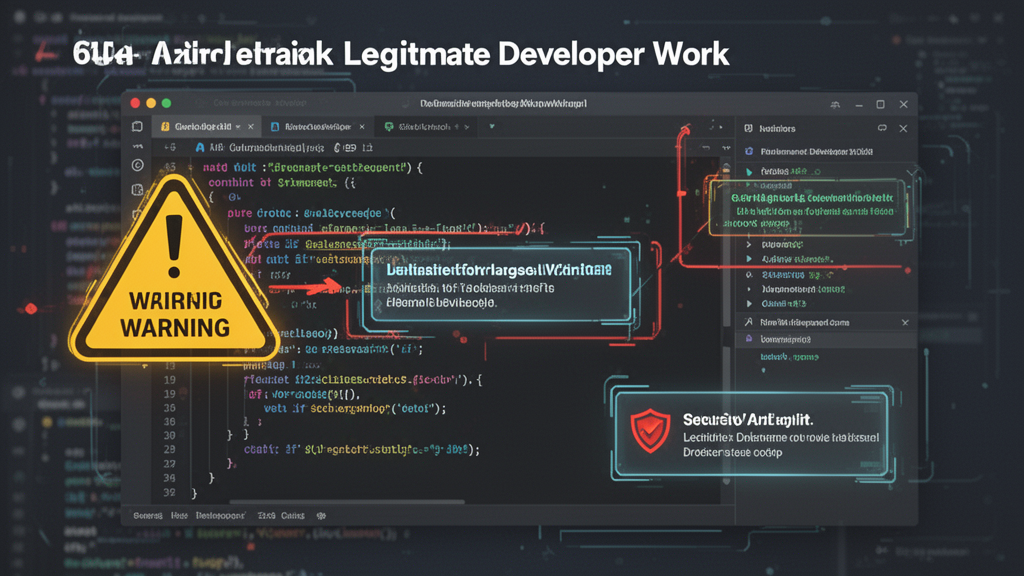Click the green icon on the third tab
This screenshot has width=1024, height=576.
pos(387,128)
